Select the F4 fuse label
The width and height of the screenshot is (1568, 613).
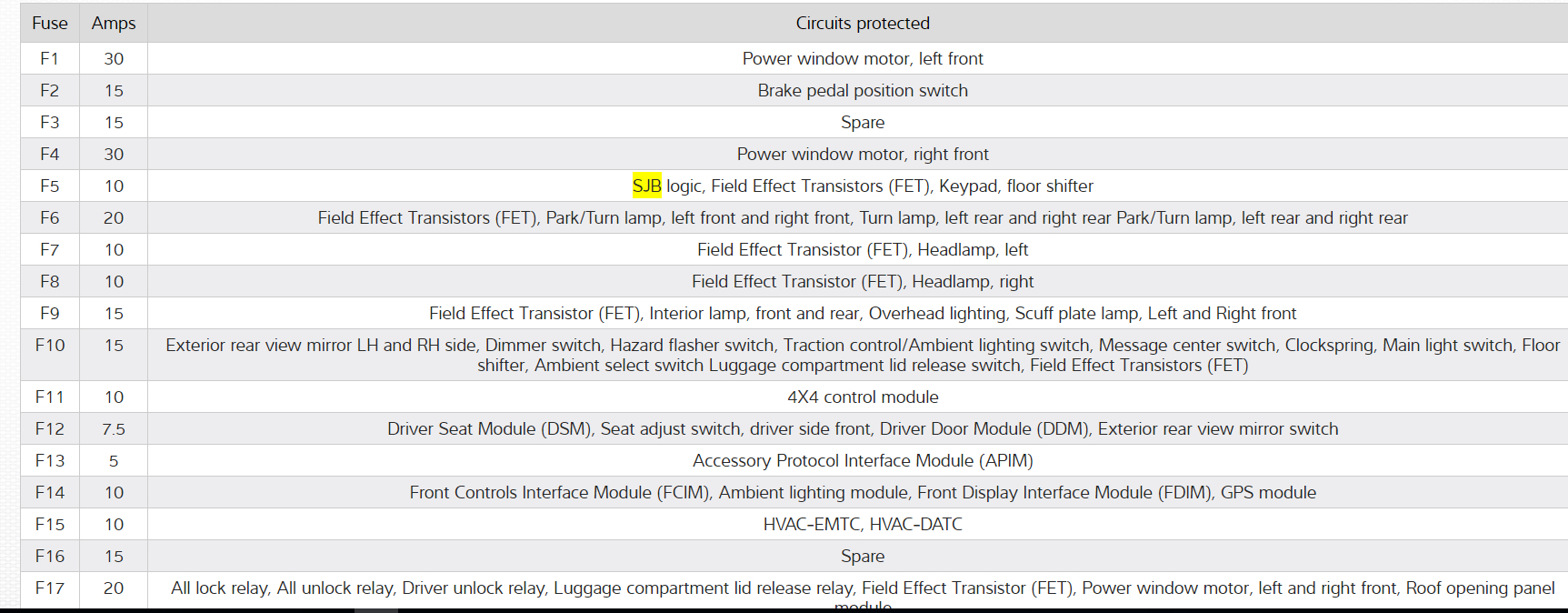pos(50,155)
